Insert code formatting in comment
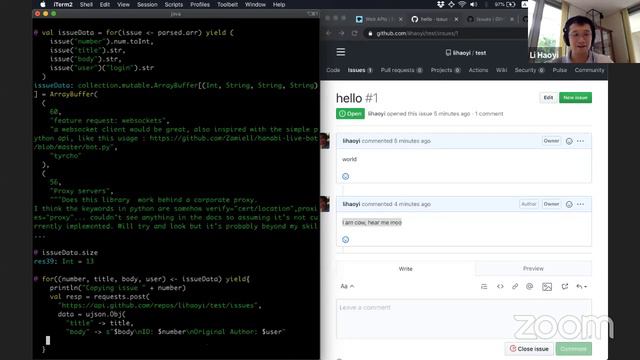640x360 pixels. tap(500, 287)
